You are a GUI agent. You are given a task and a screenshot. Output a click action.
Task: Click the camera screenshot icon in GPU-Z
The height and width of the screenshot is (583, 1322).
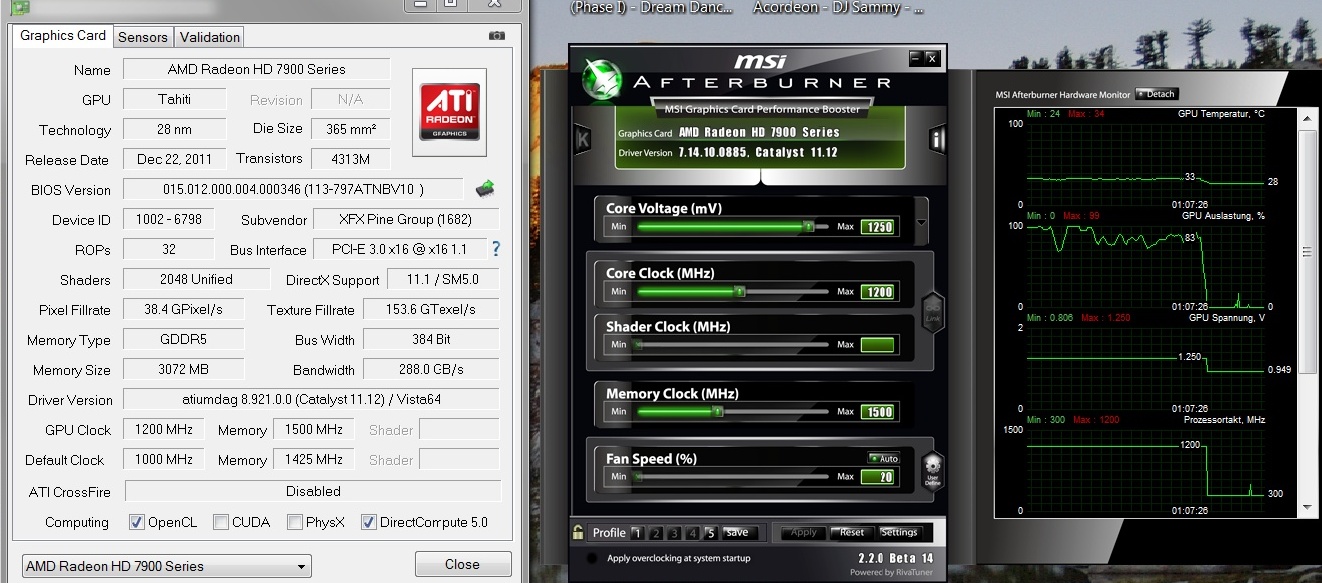click(496, 35)
